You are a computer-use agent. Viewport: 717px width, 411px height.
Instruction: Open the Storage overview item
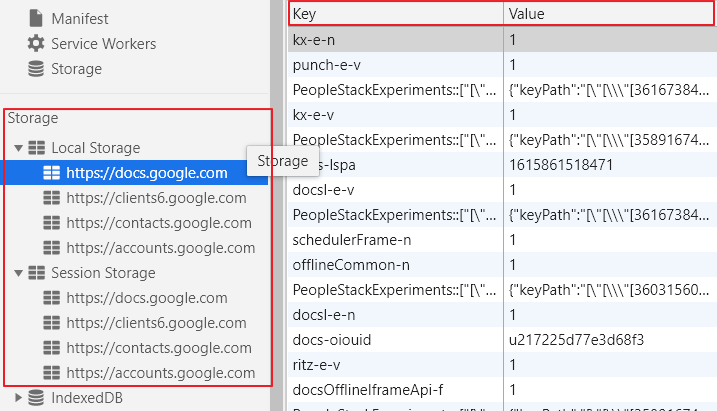point(76,69)
